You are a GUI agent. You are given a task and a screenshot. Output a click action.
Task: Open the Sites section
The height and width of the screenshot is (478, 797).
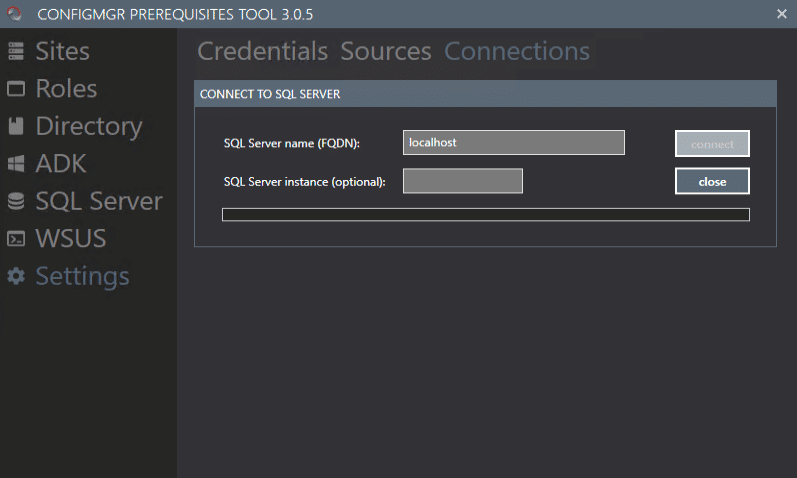pyautogui.click(x=62, y=51)
